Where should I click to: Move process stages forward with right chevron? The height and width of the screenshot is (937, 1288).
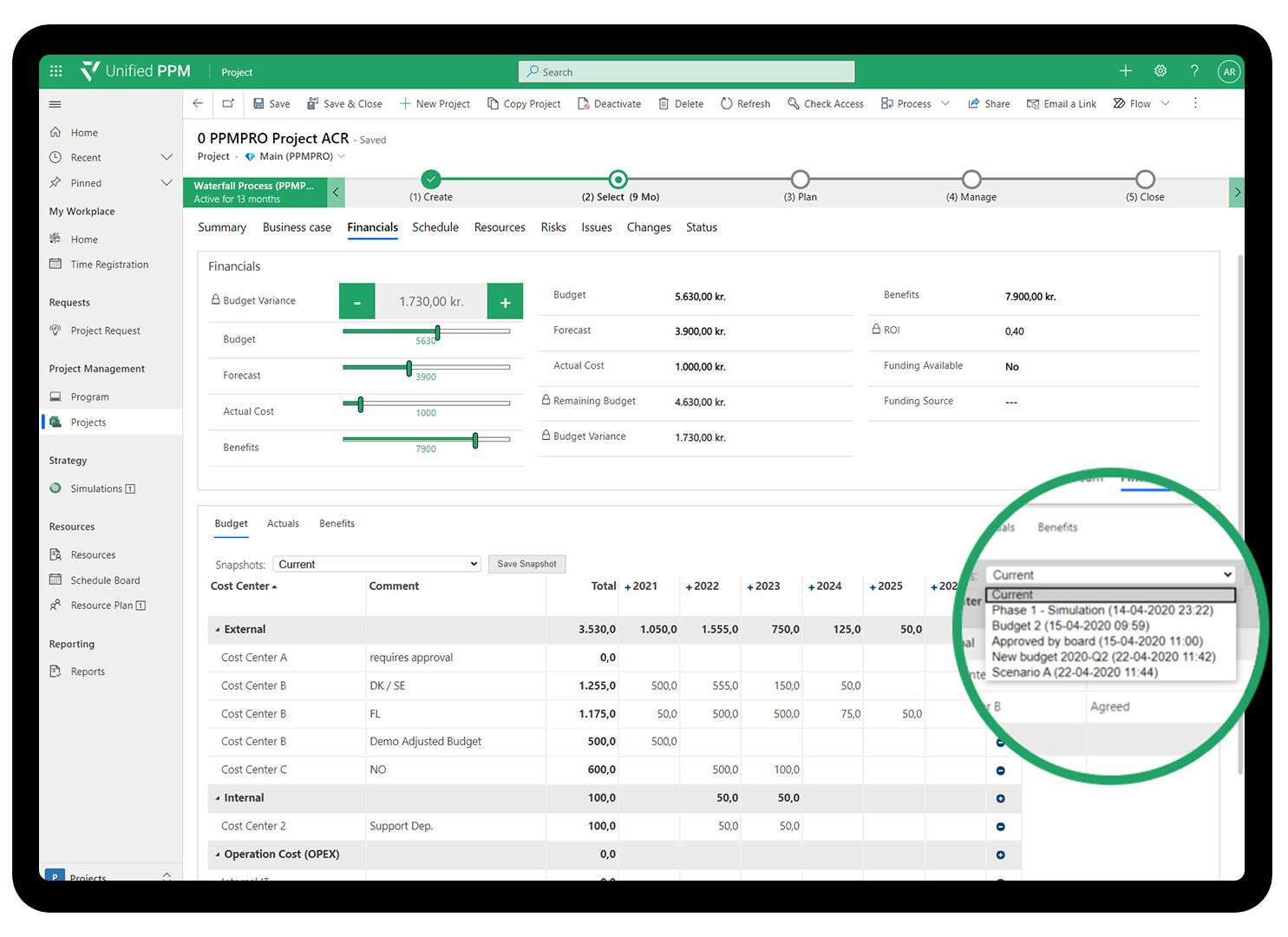pyautogui.click(x=1238, y=192)
